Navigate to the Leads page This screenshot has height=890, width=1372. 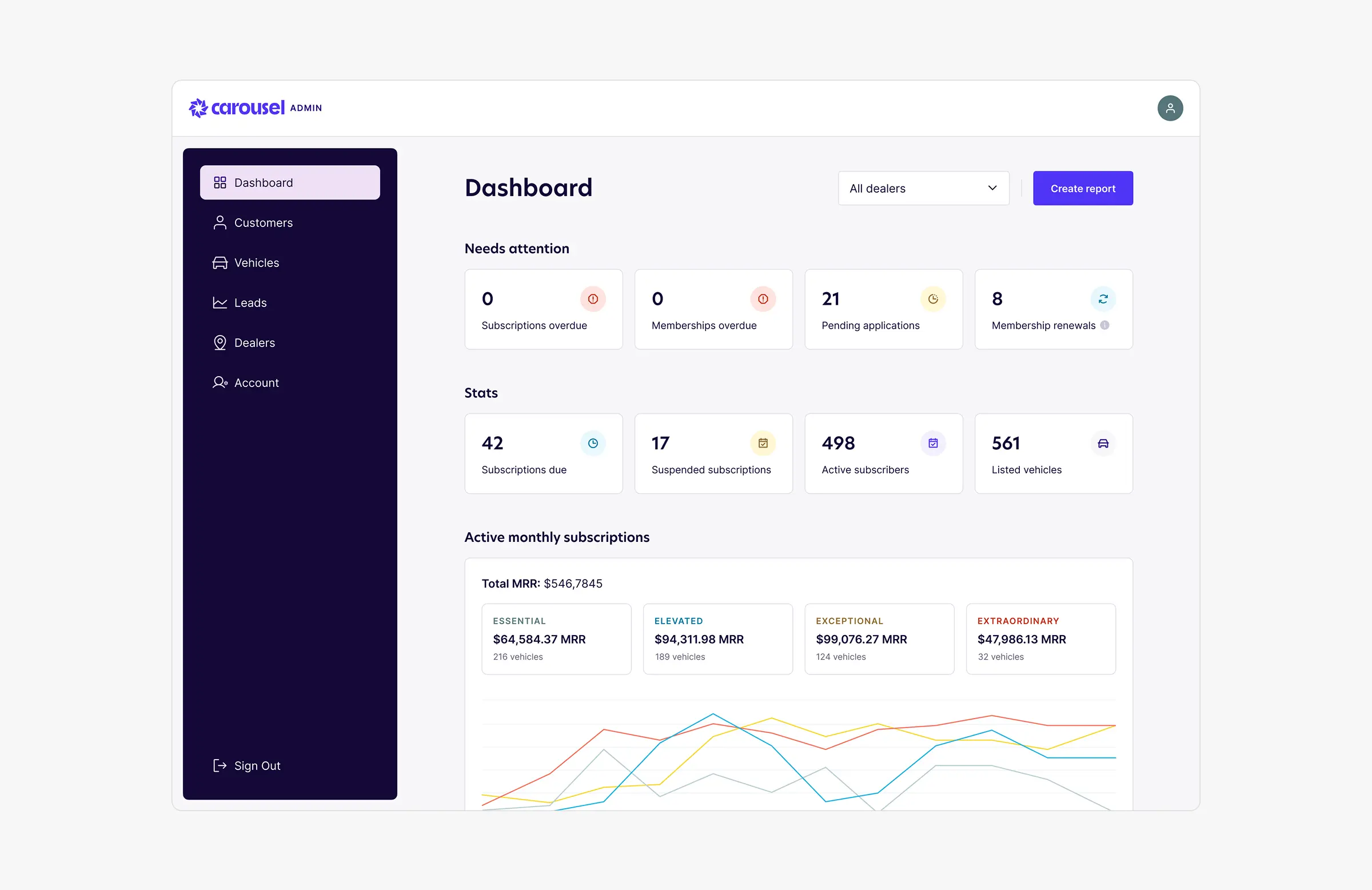250,302
